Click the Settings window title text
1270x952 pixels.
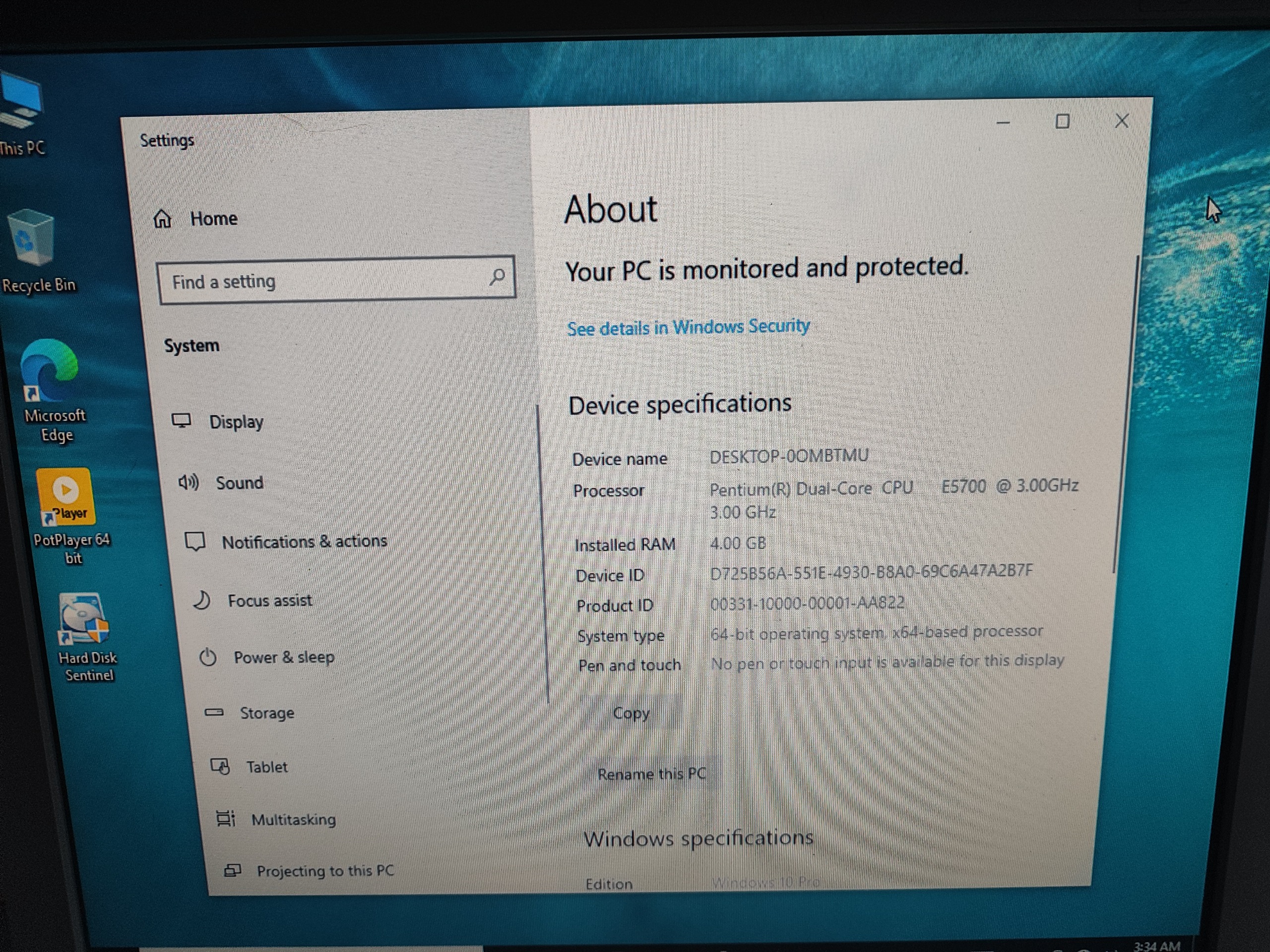pyautogui.click(x=167, y=141)
